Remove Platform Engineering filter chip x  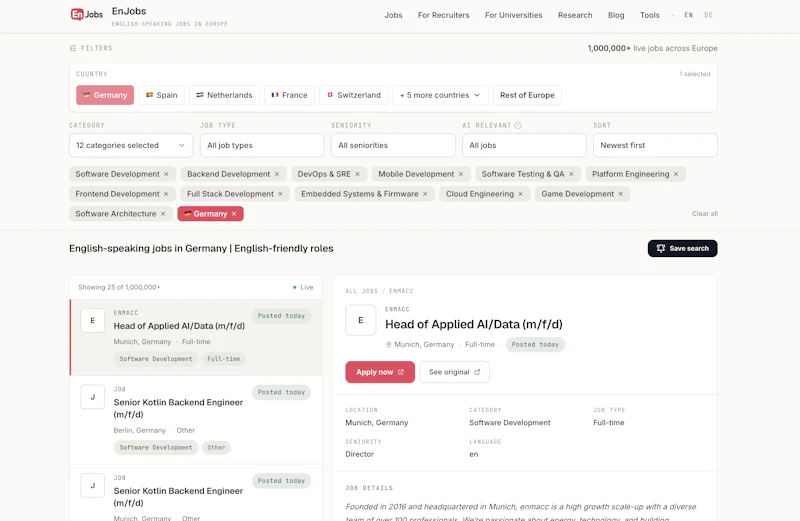pos(676,174)
